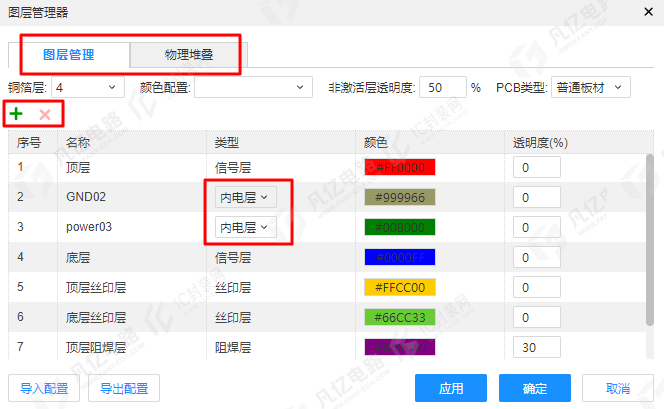Open the type dropdown for GND02 layer

245,197
